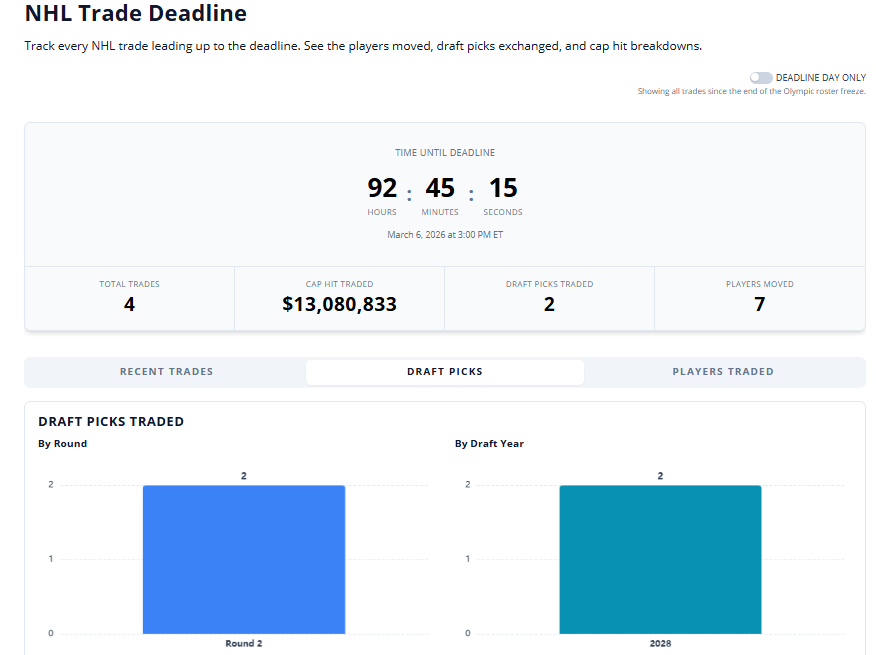
Task: Click the 'By Round' chart title
Action: coord(62,444)
